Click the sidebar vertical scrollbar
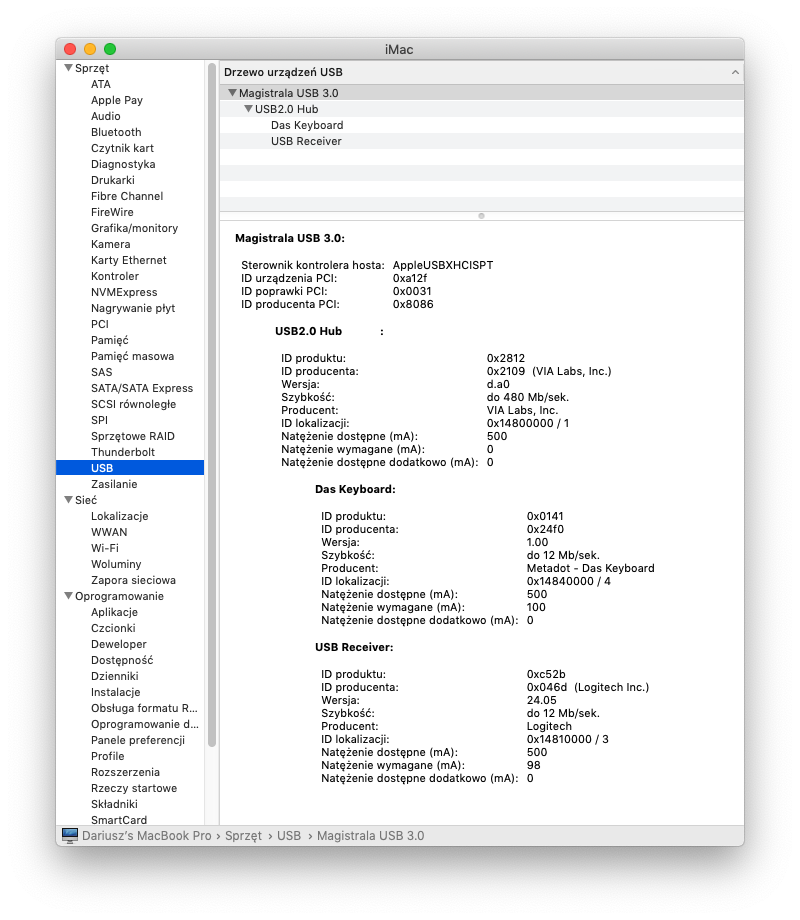800x920 pixels. point(212,400)
